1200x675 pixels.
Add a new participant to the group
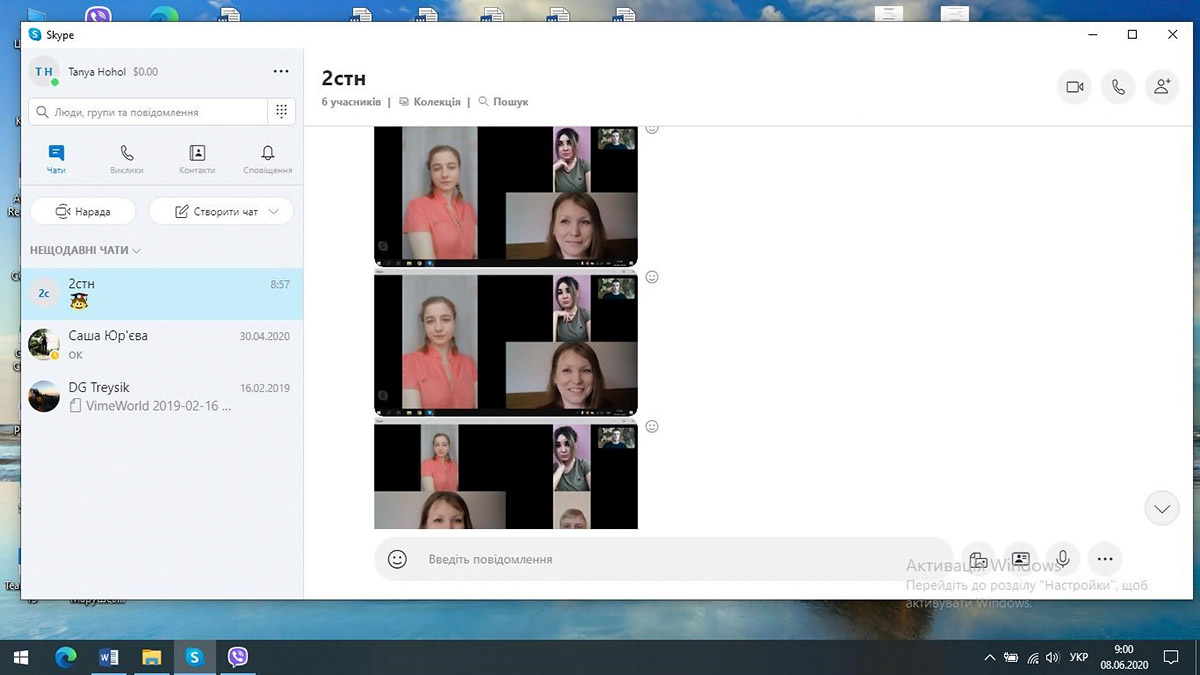tap(1161, 87)
